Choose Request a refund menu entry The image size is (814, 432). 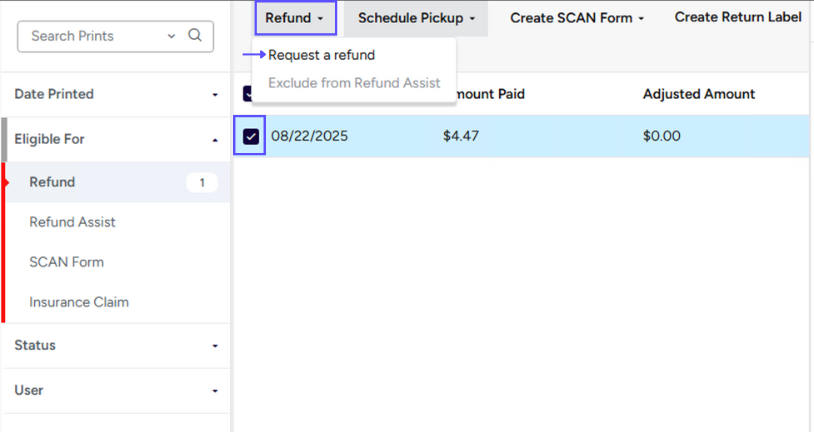click(x=321, y=55)
